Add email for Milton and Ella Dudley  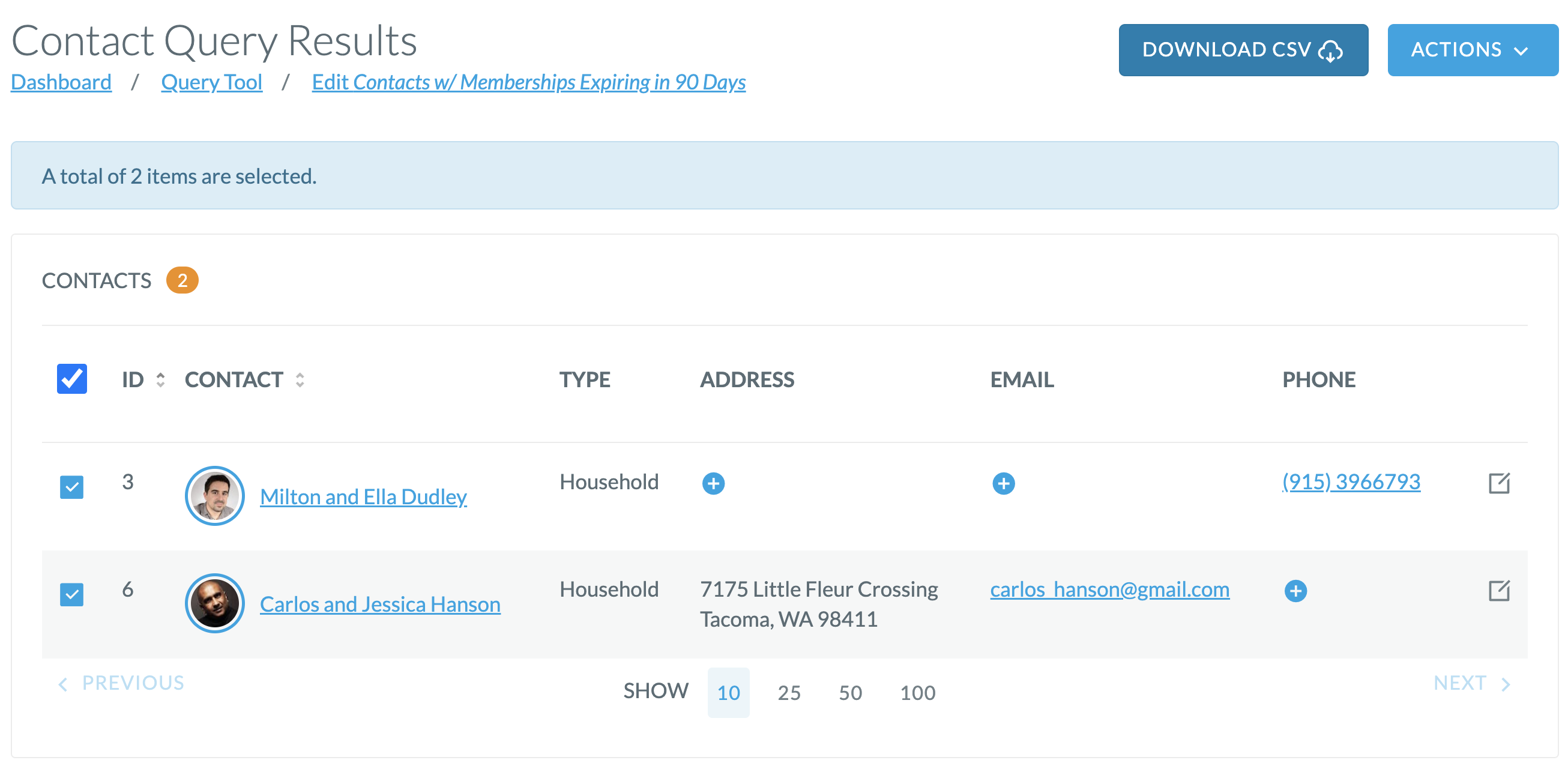[x=1003, y=483]
